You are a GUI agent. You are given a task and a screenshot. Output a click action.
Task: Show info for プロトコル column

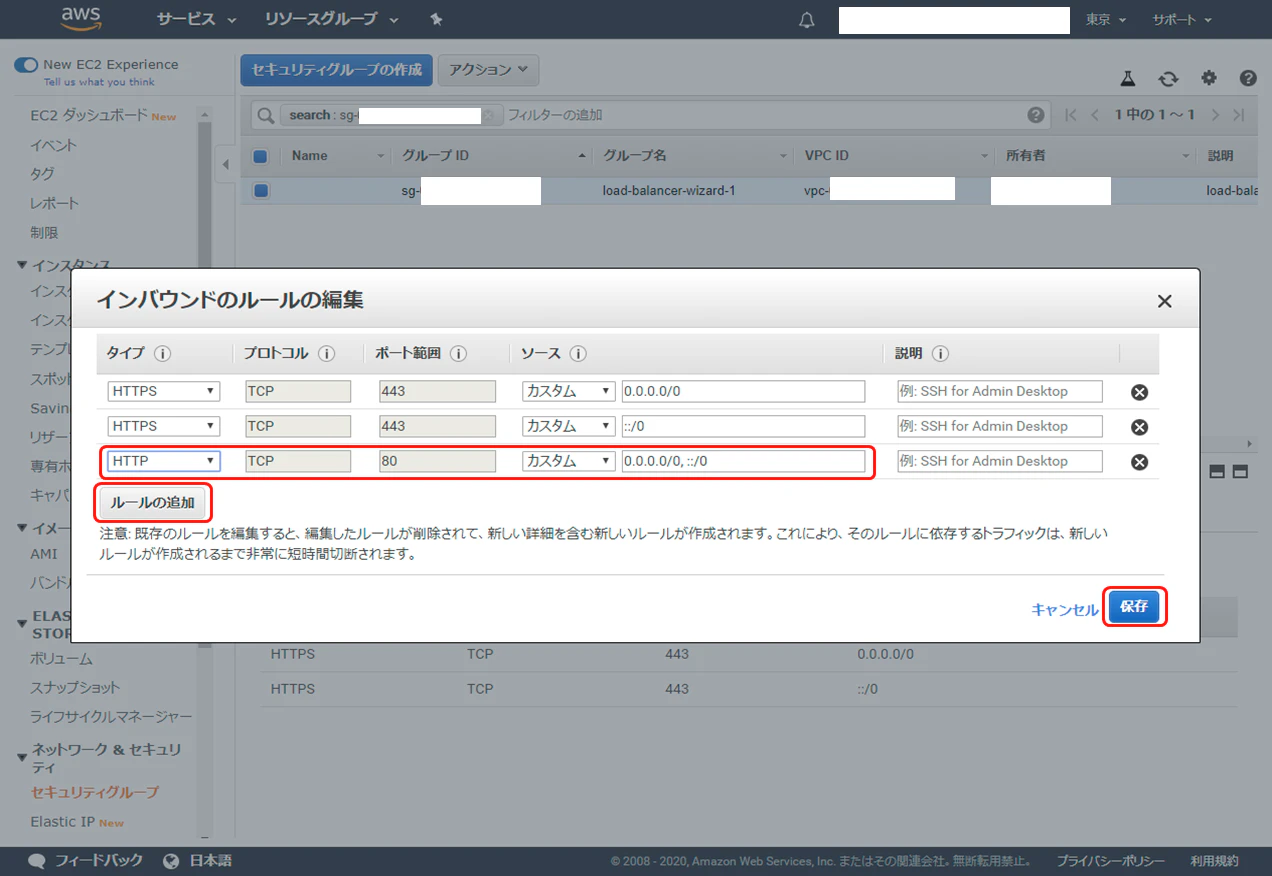pos(327,354)
